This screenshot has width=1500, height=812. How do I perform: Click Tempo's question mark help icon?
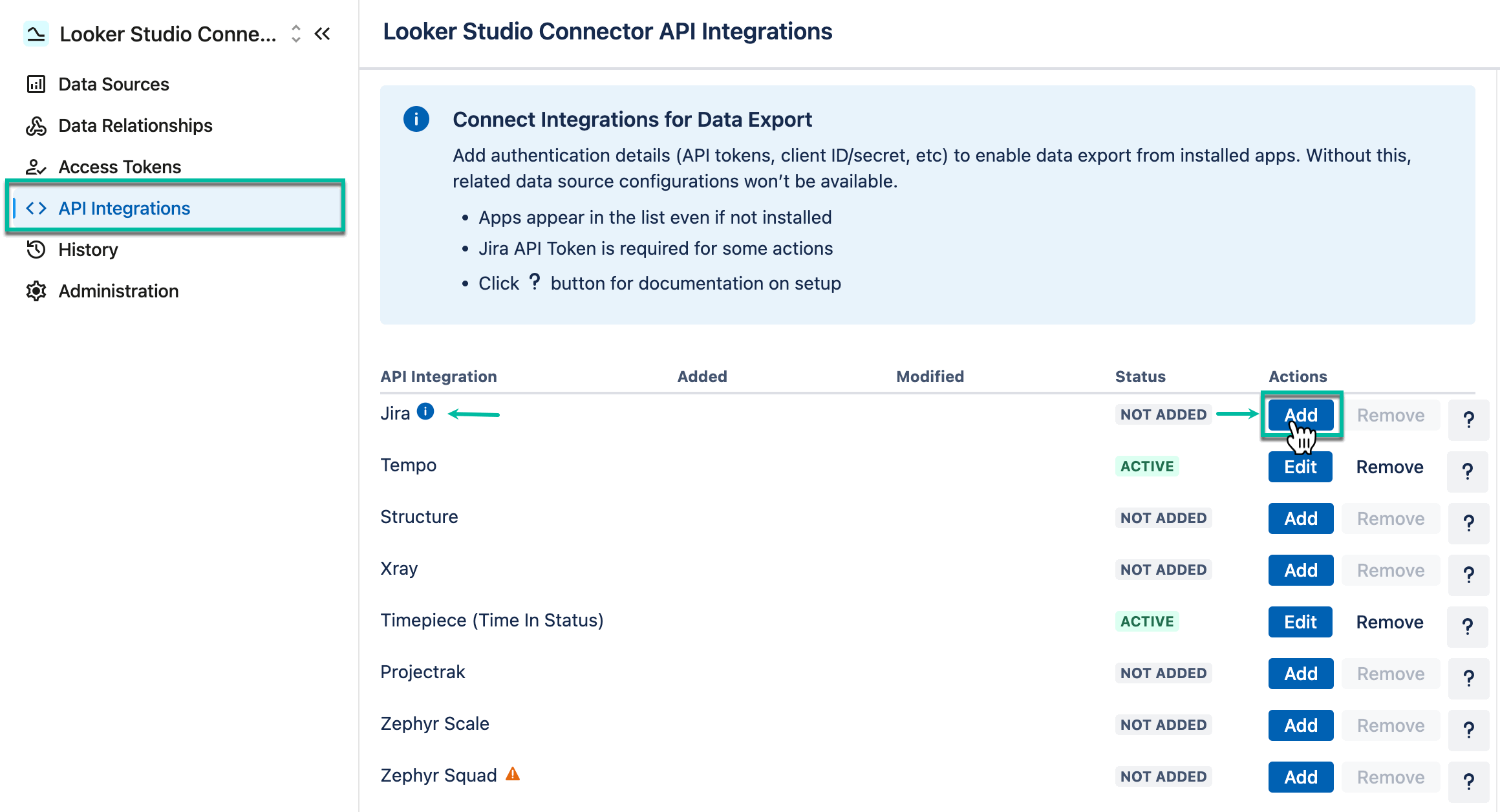(x=1468, y=471)
